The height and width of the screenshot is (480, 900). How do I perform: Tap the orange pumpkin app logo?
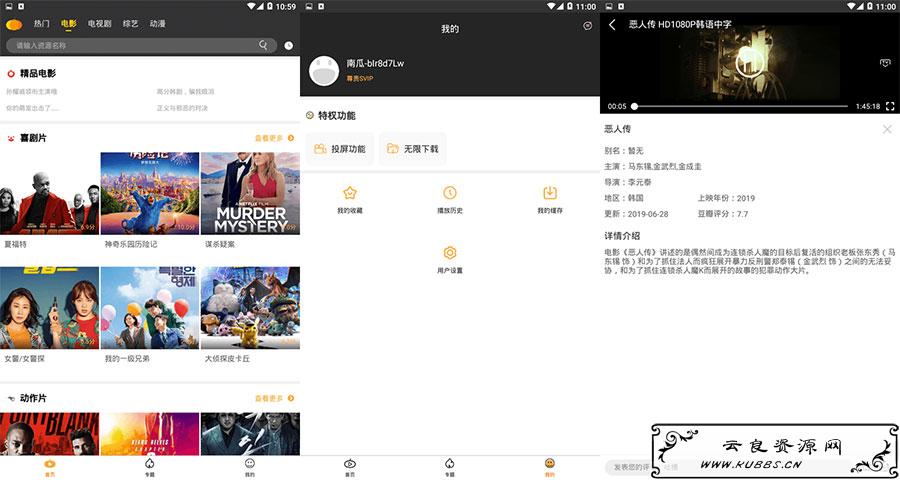pyautogui.click(x=14, y=25)
